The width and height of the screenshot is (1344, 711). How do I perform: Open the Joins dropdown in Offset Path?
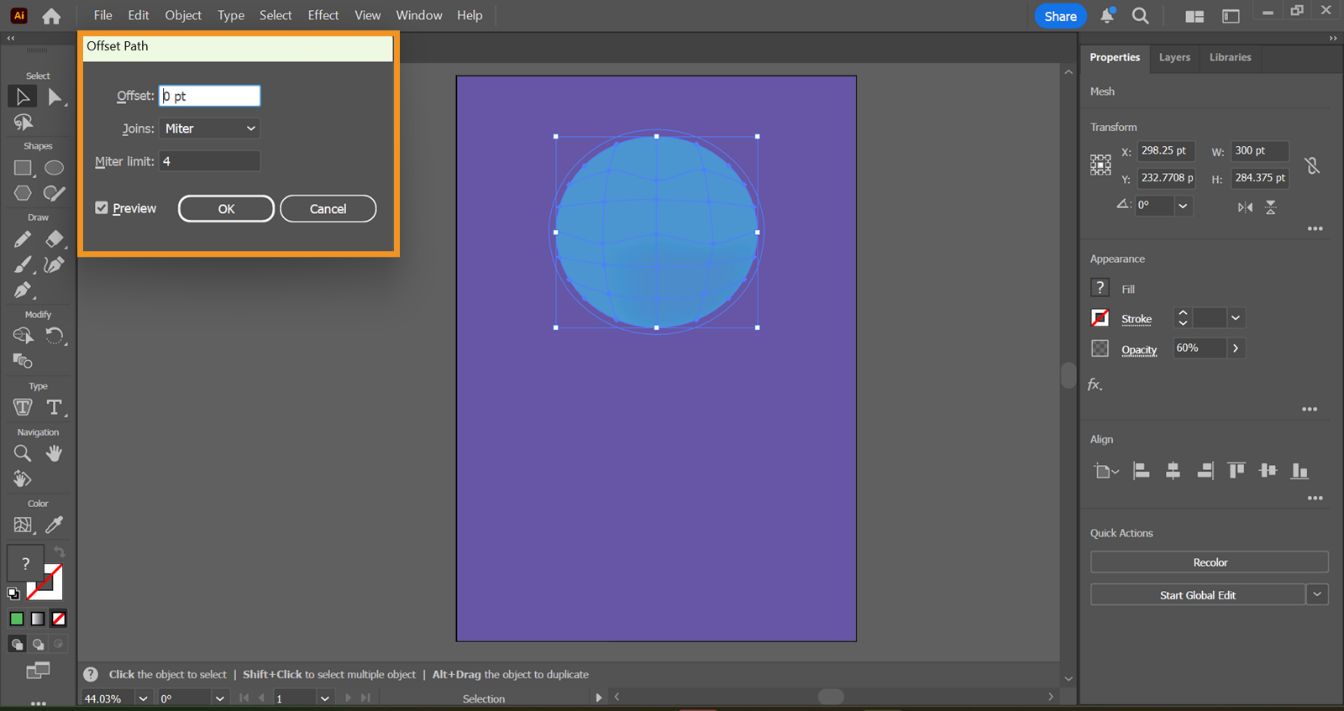[x=209, y=128]
